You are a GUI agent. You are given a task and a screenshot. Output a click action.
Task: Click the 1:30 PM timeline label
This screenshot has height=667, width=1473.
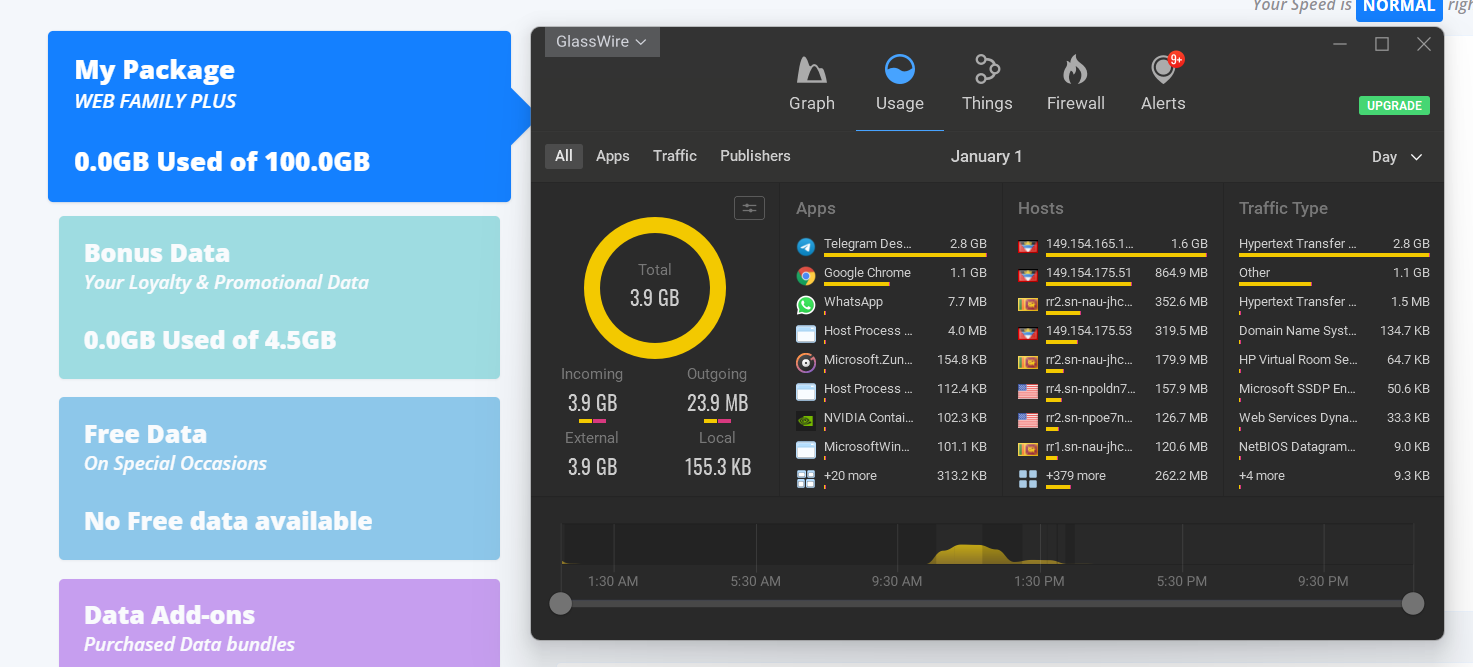tap(1039, 581)
